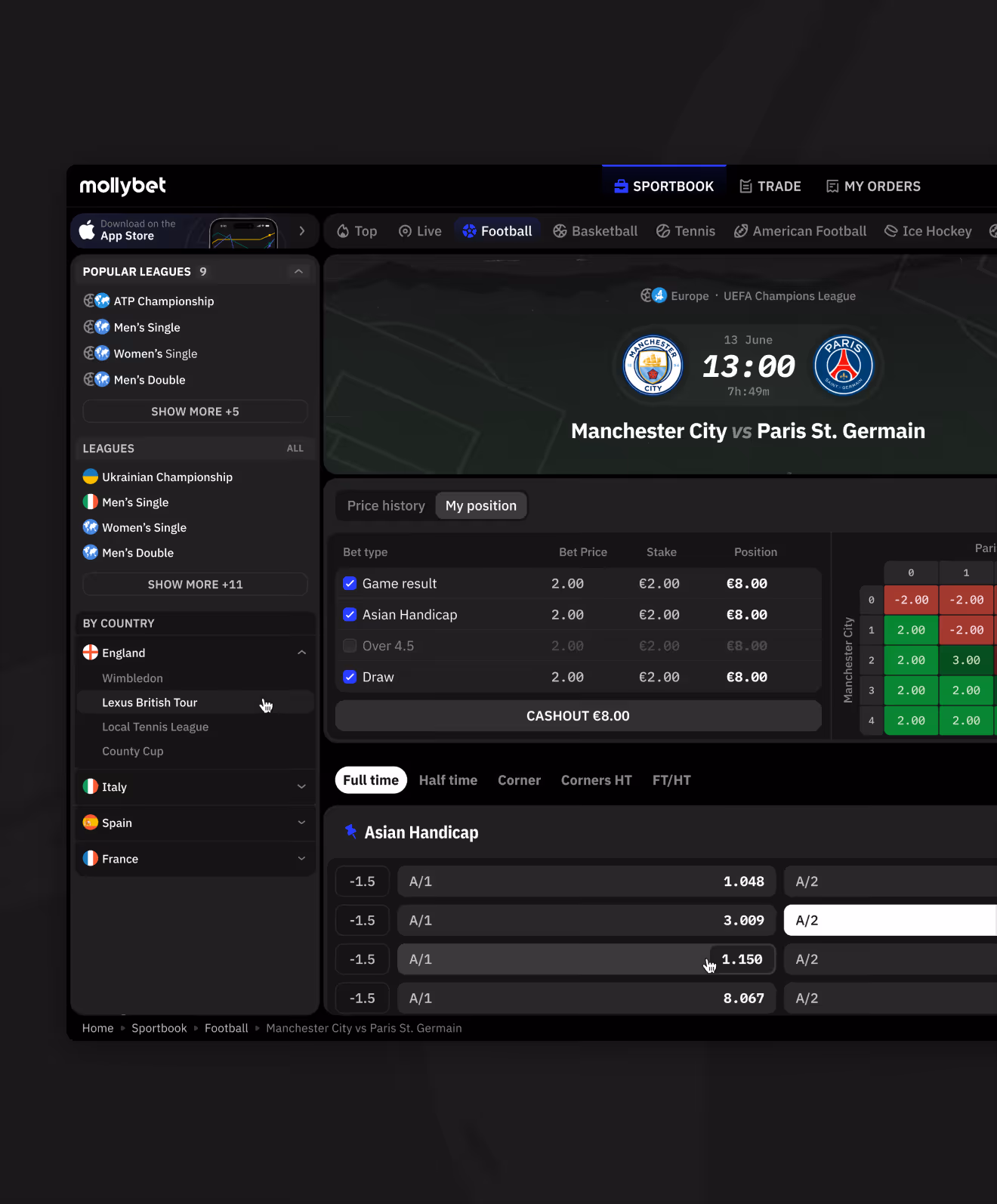Click the Apple logo in App Store banner

(87, 230)
